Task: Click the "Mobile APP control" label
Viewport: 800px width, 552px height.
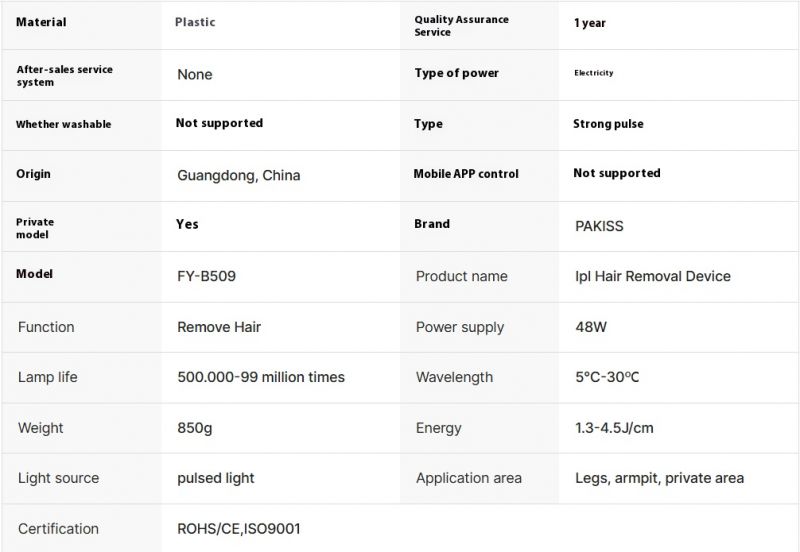Action: tap(466, 174)
